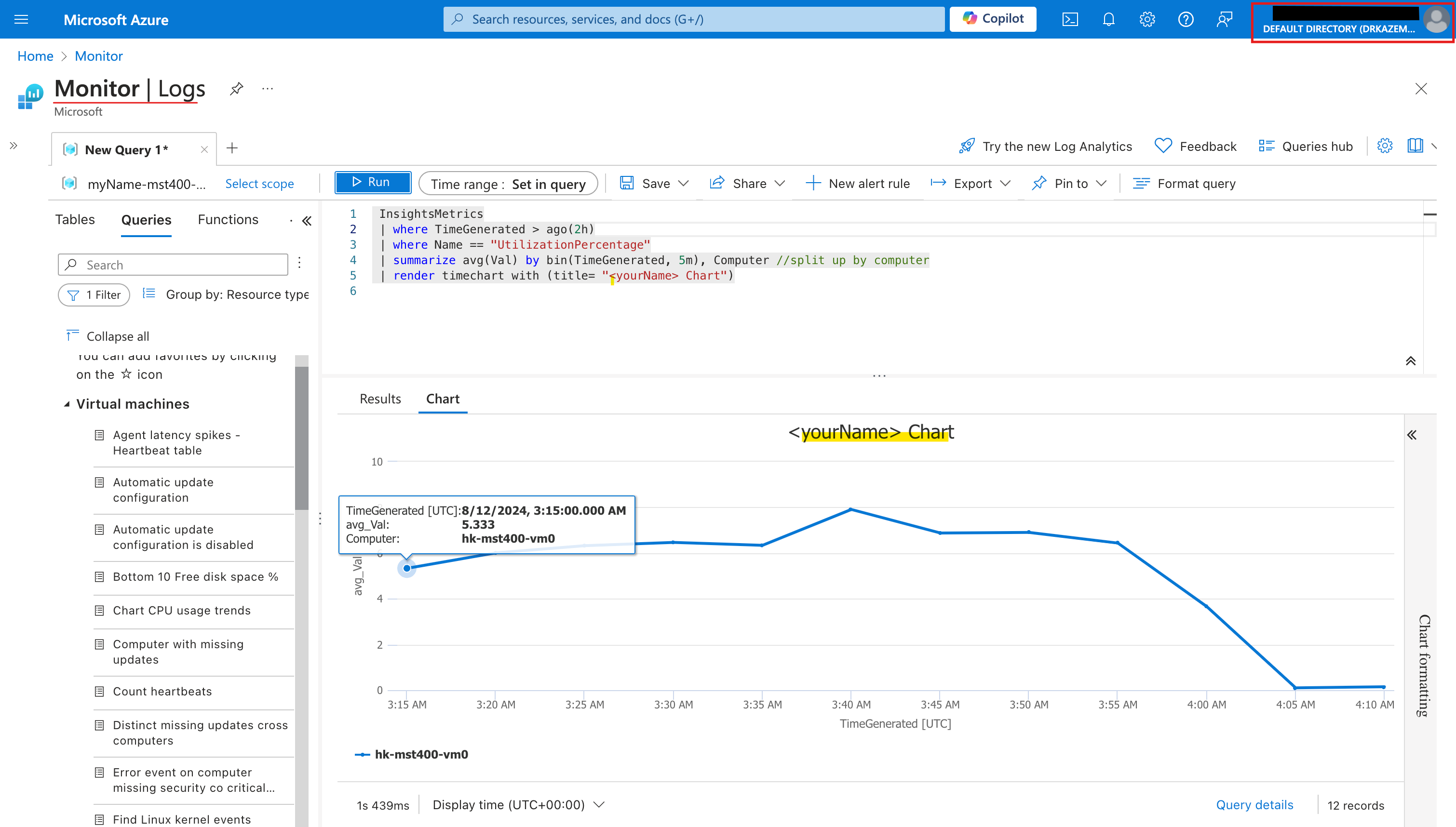Click the Monitor Logs blade icon
The height and width of the screenshot is (827, 1456).
coord(31,96)
